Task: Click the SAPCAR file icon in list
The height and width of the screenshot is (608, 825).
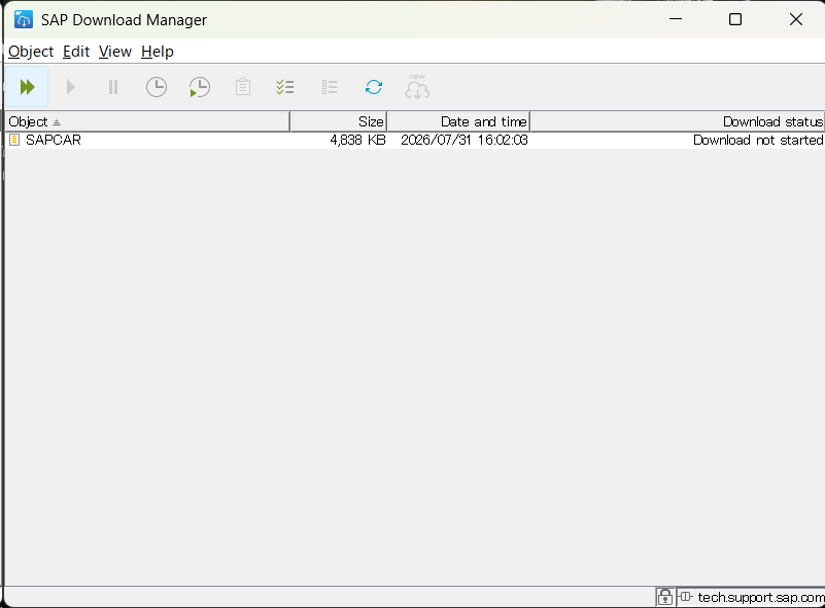Action: tap(15, 140)
